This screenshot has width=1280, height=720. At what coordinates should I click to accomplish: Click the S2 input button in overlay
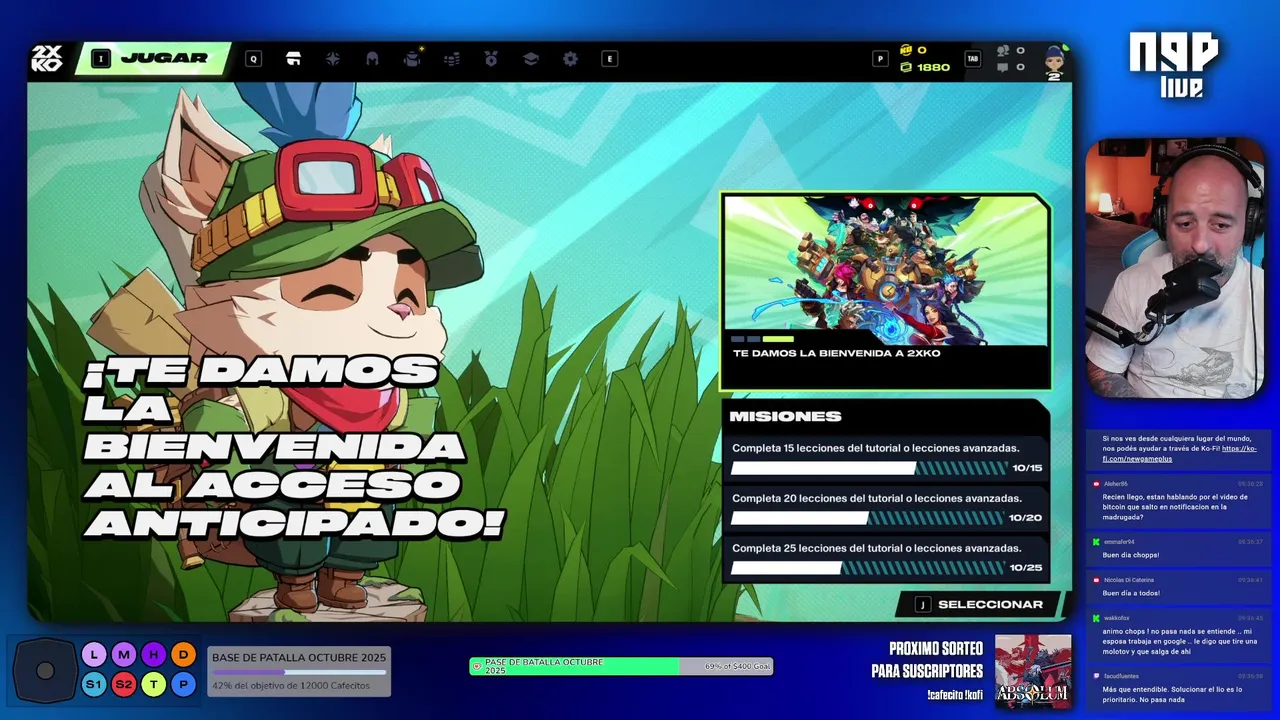click(123, 685)
